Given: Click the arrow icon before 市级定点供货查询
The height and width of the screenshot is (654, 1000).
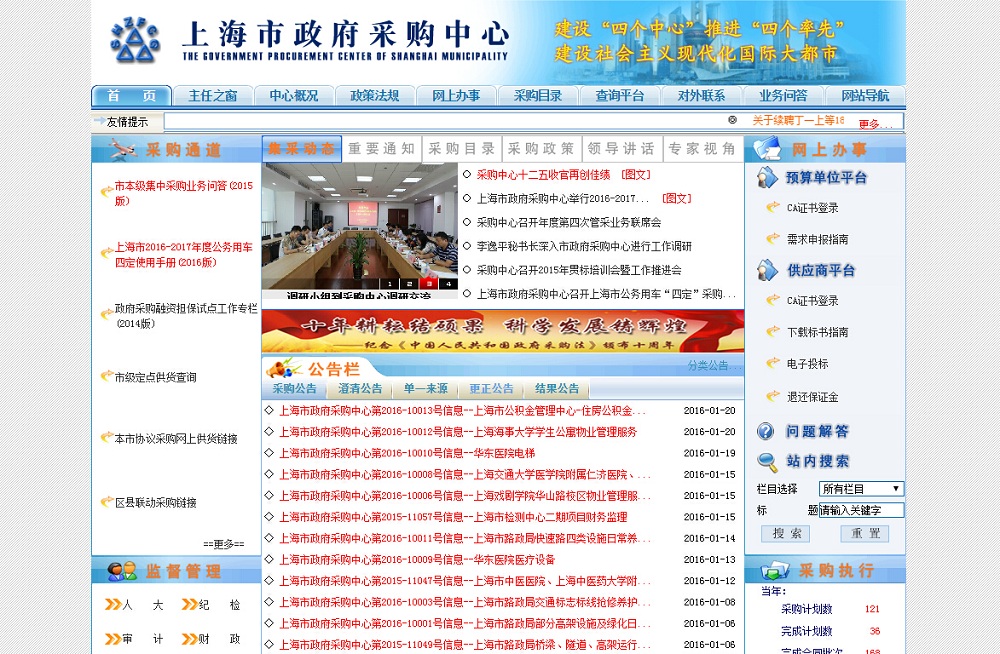Looking at the screenshot, I should 107,376.
